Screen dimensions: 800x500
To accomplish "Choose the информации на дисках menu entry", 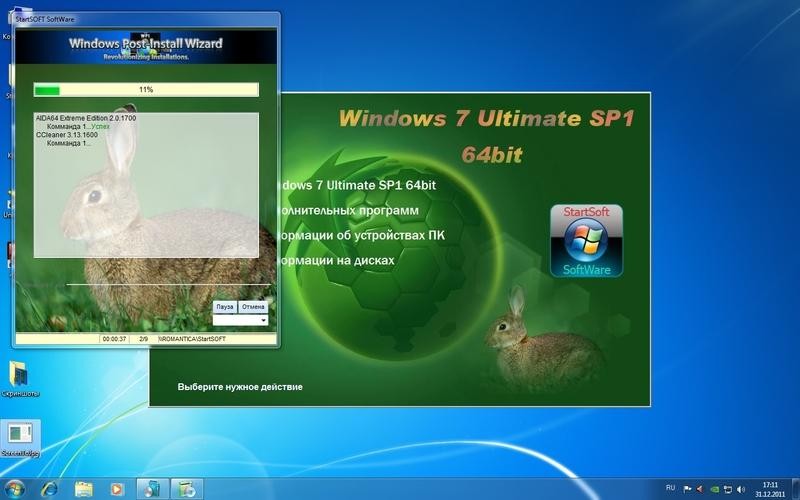I will pos(336,260).
